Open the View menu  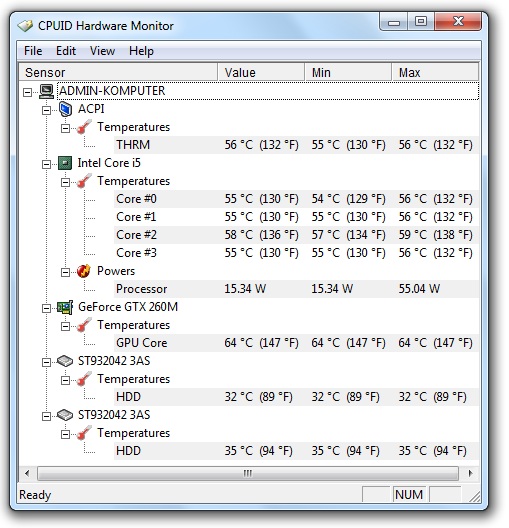coord(102,51)
